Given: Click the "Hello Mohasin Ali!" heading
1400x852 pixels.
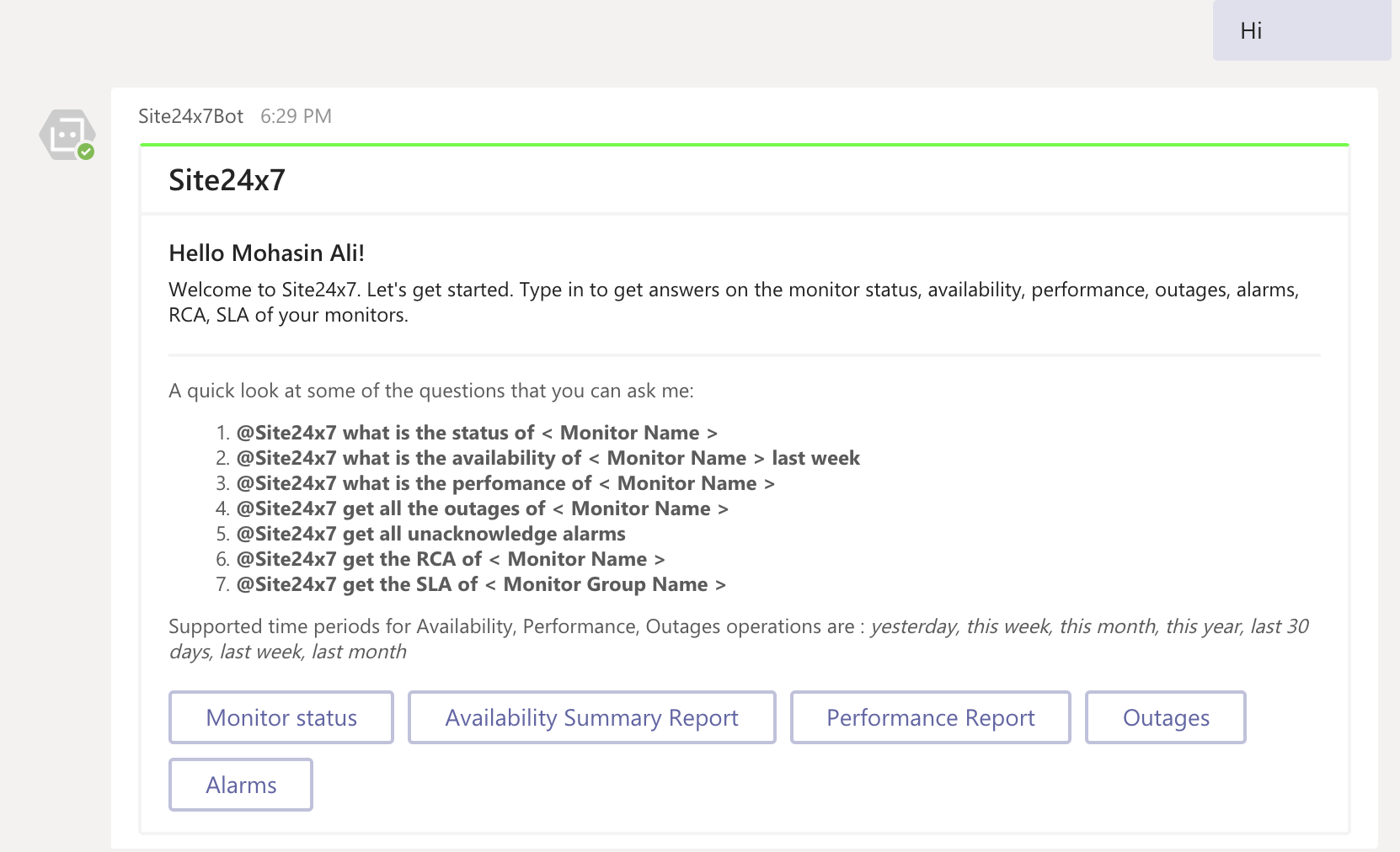Looking at the screenshot, I should pyautogui.click(x=266, y=253).
